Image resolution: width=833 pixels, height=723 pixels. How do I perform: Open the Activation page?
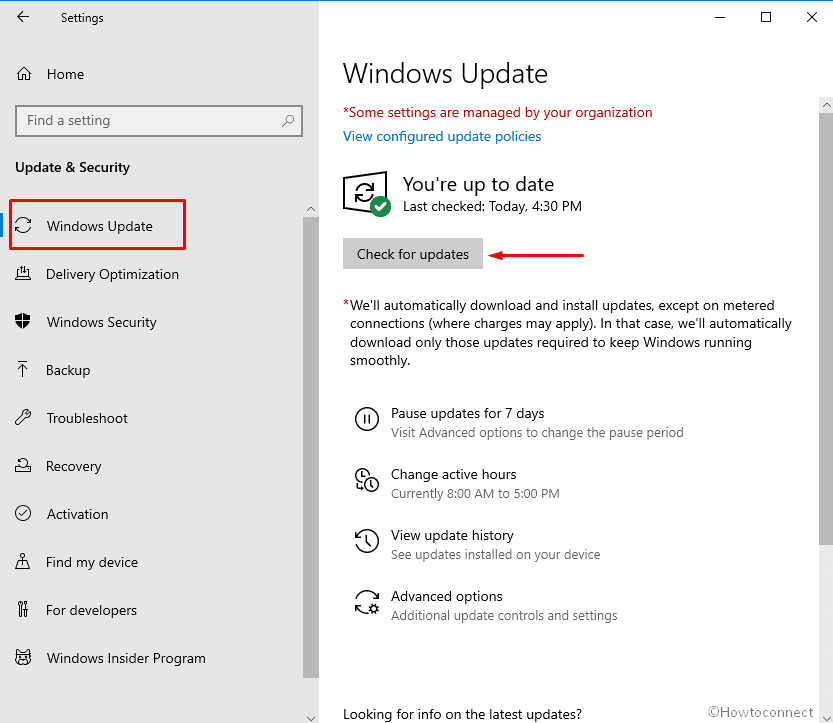[78, 514]
